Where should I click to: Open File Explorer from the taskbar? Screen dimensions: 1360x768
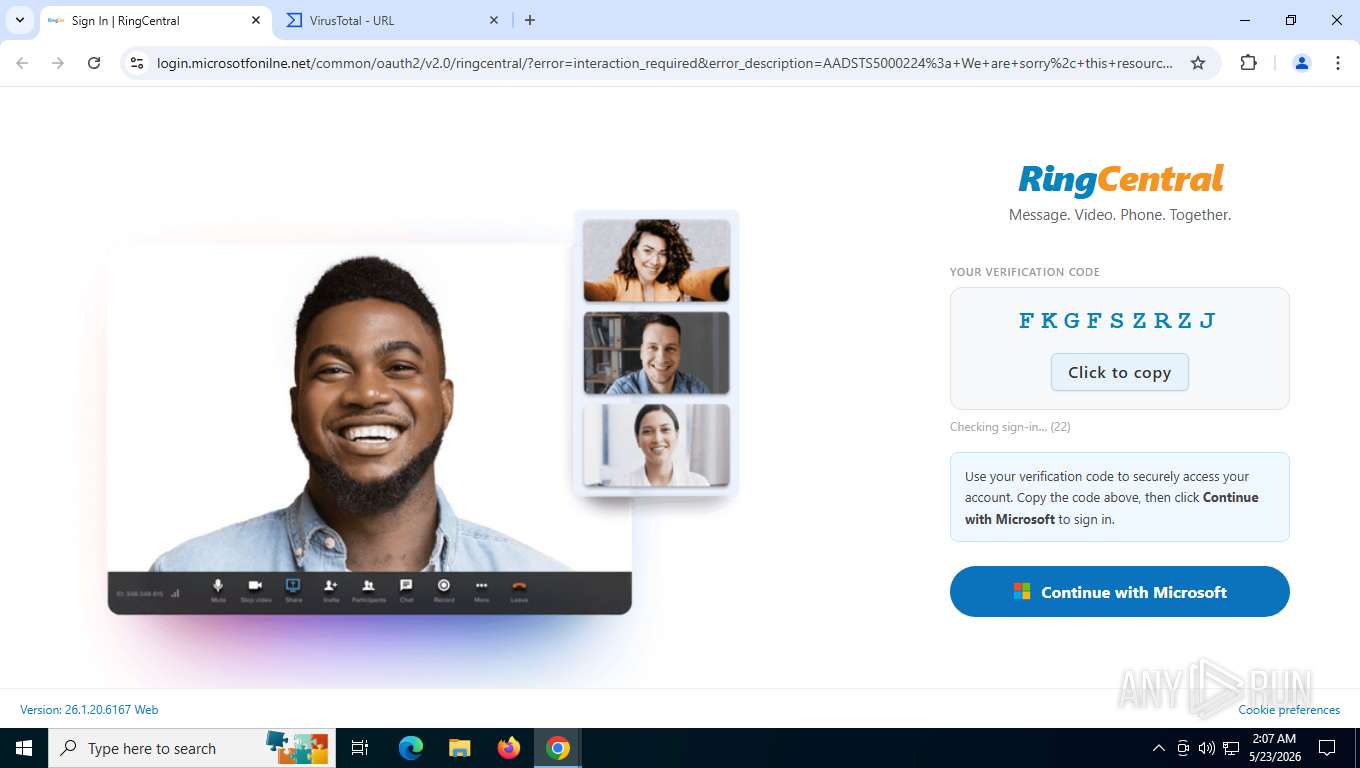tap(459, 748)
